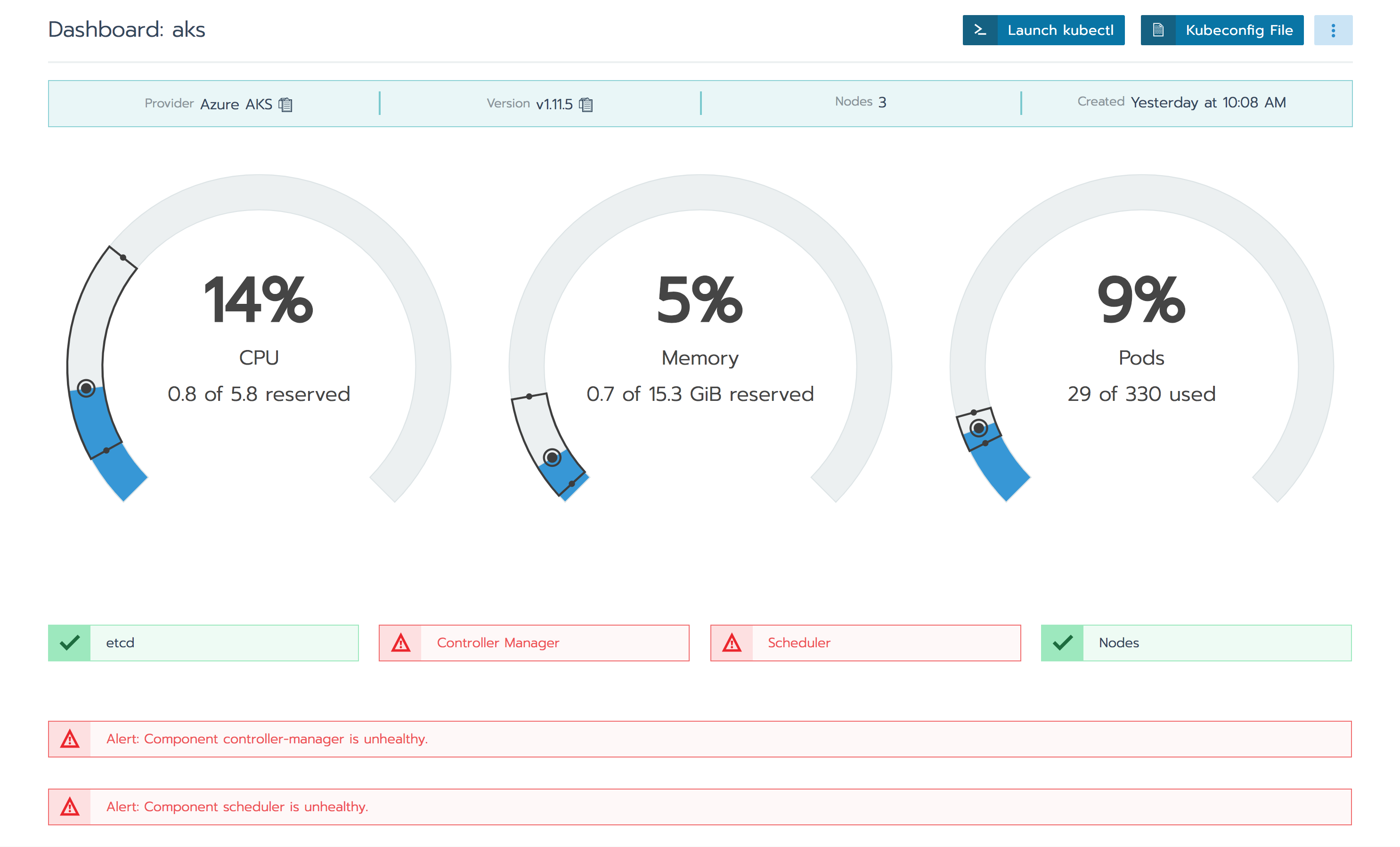Click the Pods gauge usage marker
Viewport: 1400px width, 847px height.
pos(978,428)
